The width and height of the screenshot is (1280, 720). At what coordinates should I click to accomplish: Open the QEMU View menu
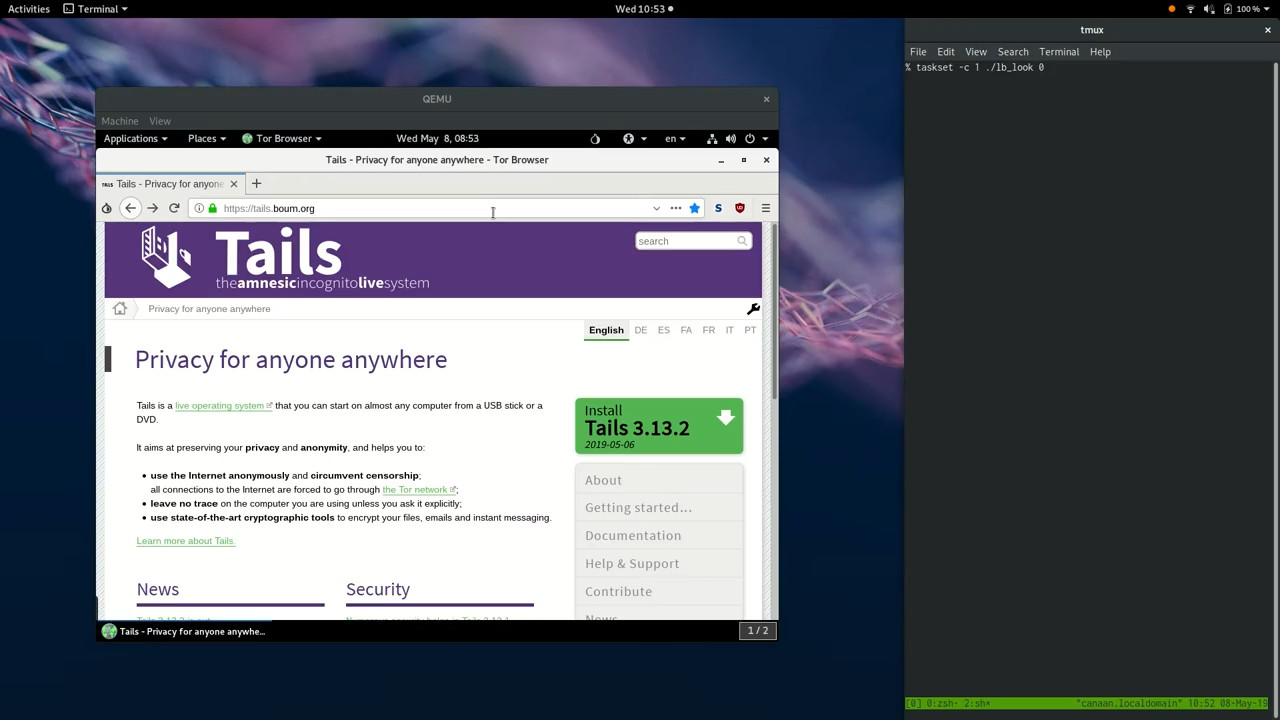(160, 121)
